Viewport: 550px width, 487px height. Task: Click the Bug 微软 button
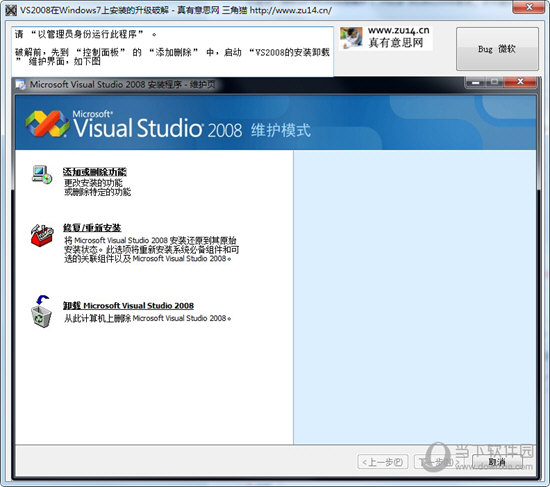[x=497, y=49]
